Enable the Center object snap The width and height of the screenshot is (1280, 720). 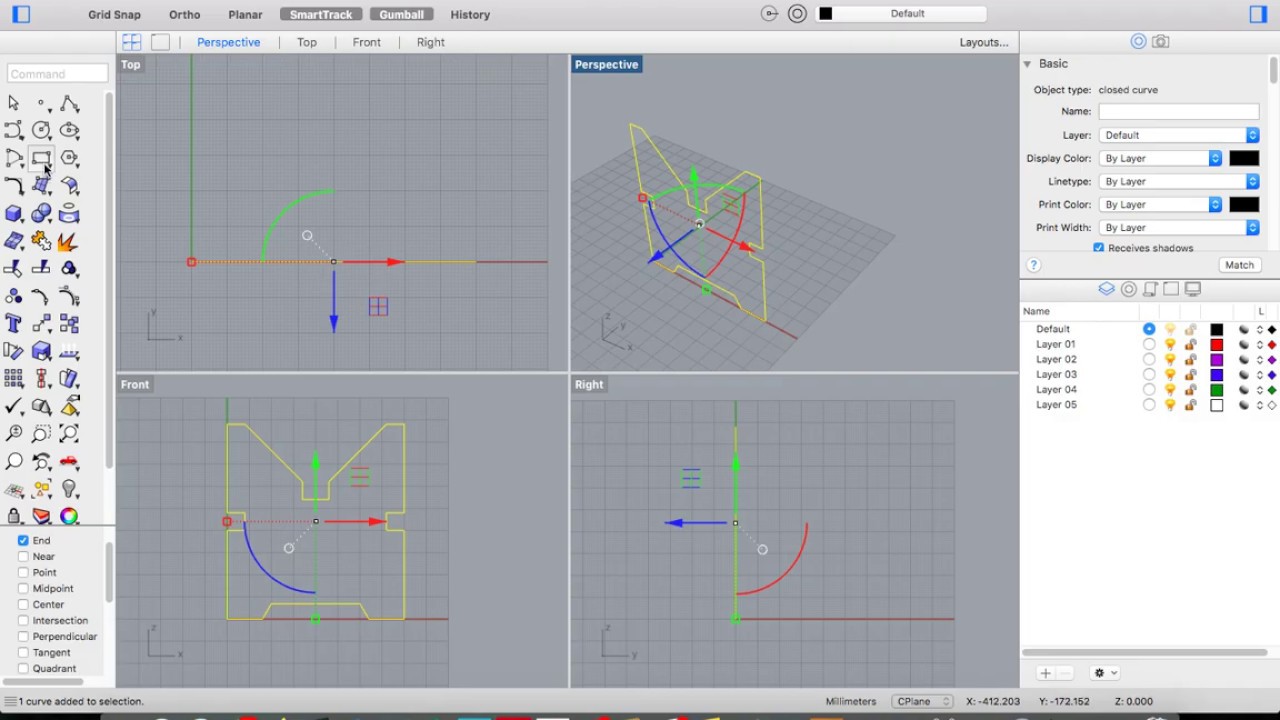pyautogui.click(x=23, y=604)
